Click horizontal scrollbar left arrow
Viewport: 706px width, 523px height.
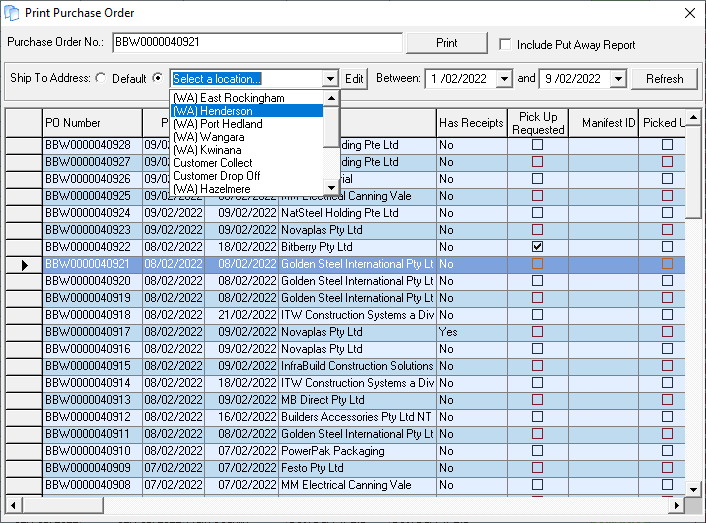point(14,505)
